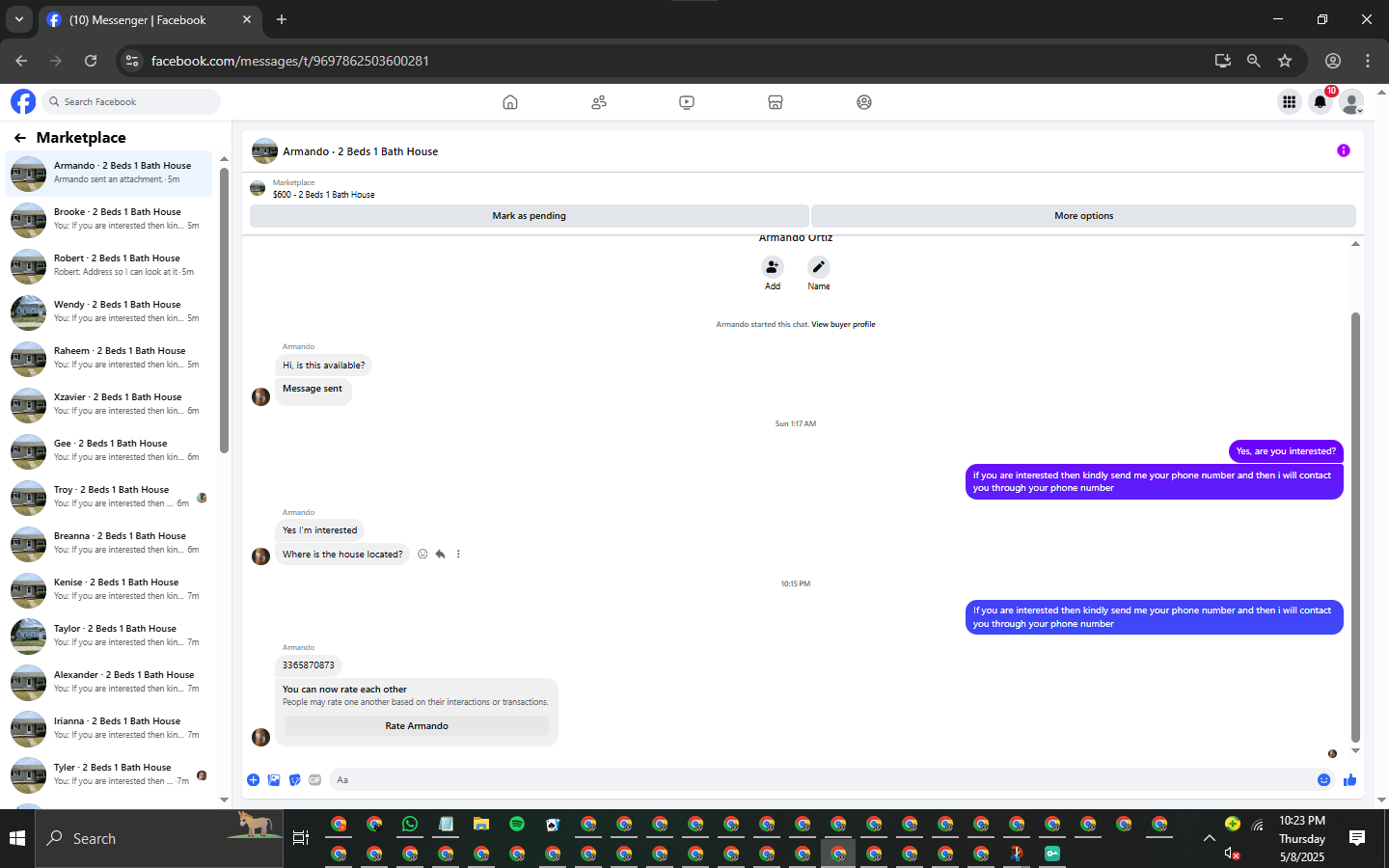Open Brooke's conversation
1389x868 pixels.
coord(109,219)
